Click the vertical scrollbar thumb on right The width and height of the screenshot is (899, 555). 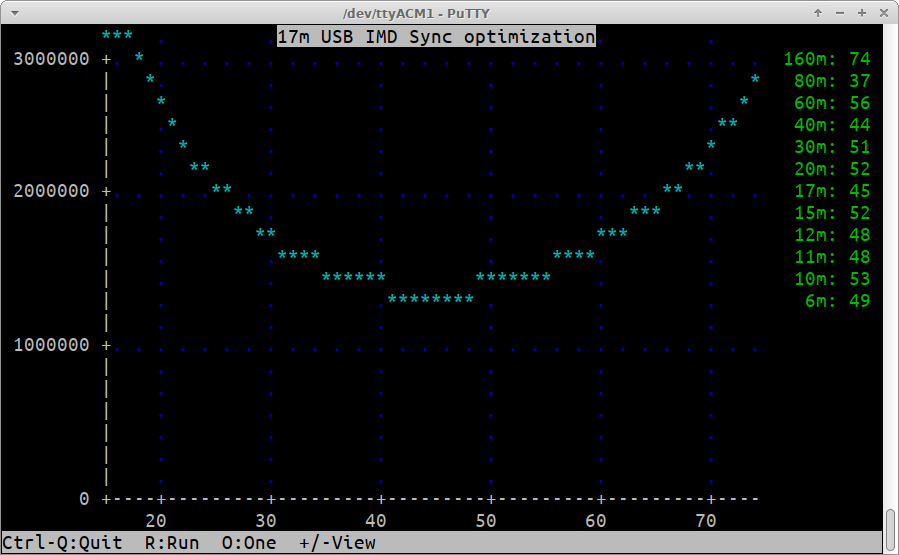[890, 530]
